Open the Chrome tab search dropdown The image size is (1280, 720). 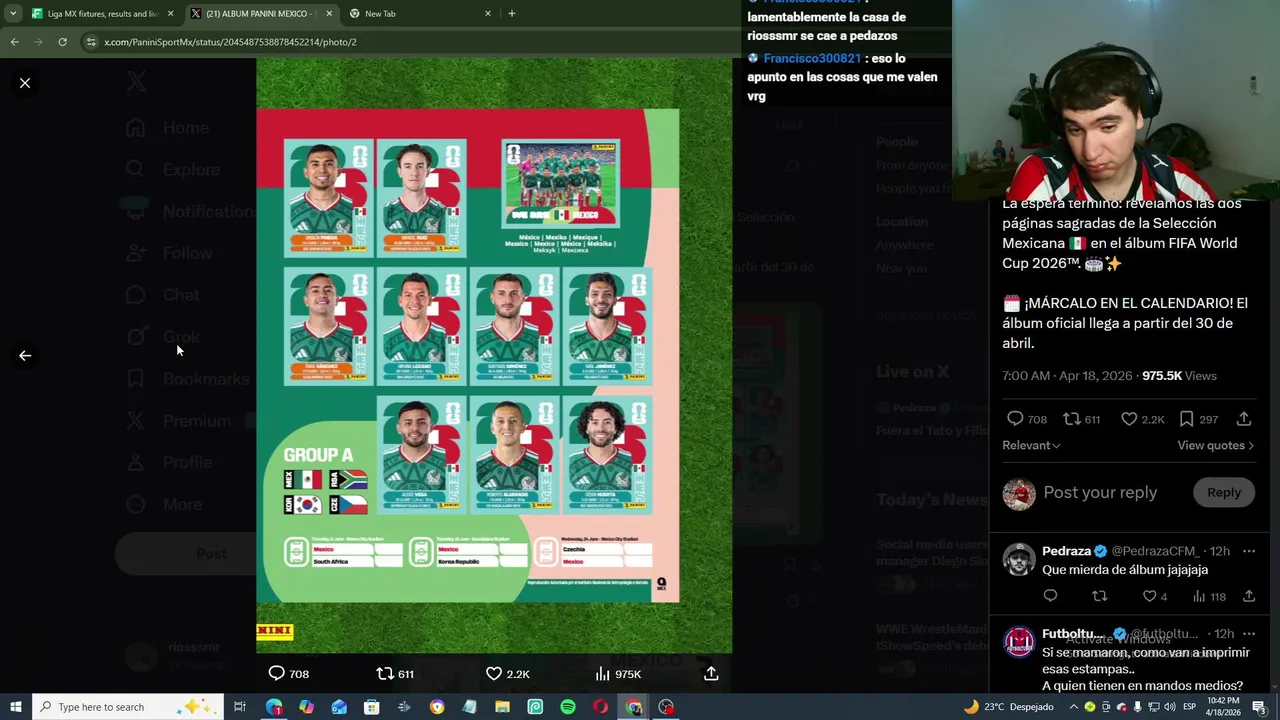[14, 13]
